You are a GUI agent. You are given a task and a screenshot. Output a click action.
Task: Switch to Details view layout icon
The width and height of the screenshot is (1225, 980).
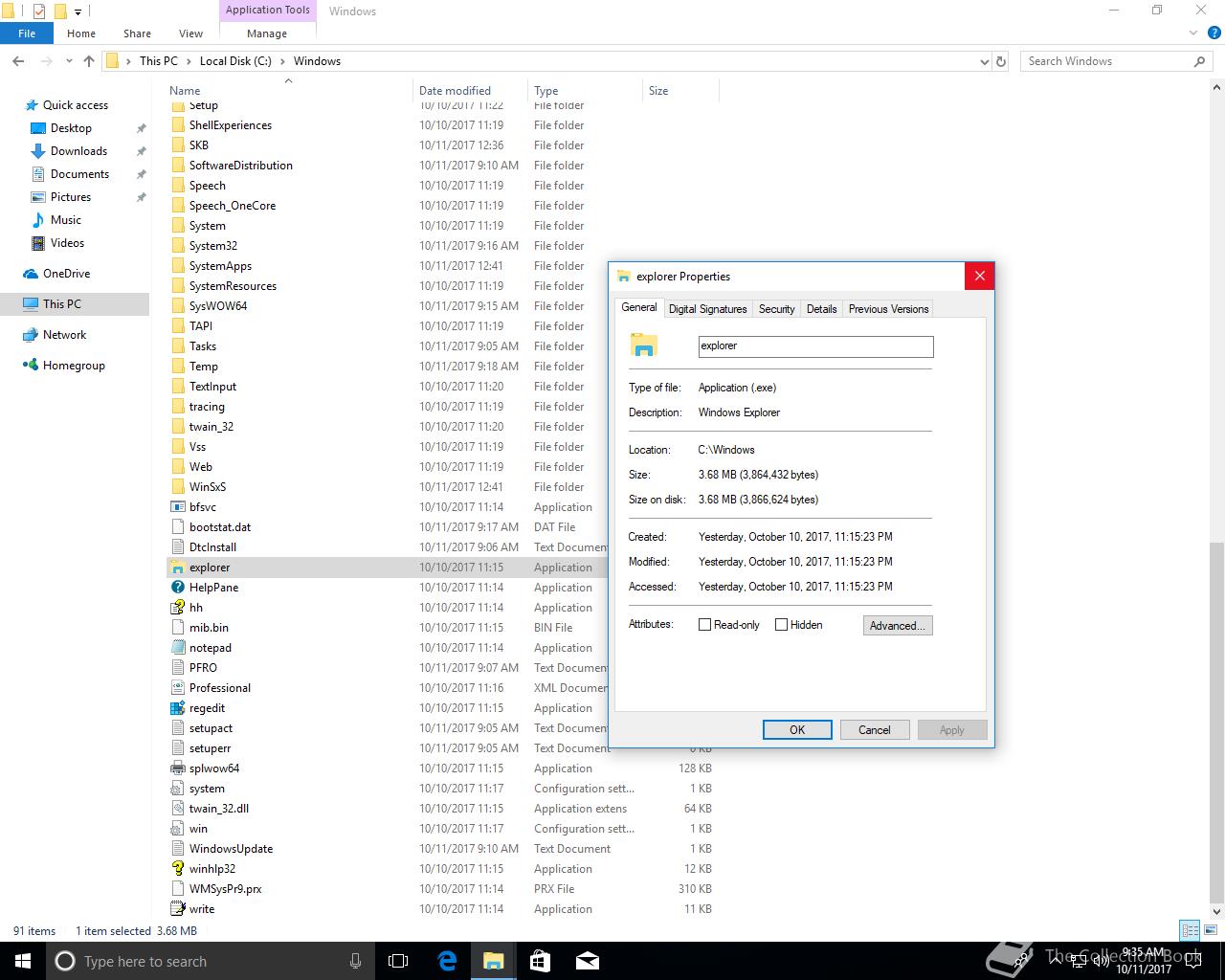point(1190,930)
